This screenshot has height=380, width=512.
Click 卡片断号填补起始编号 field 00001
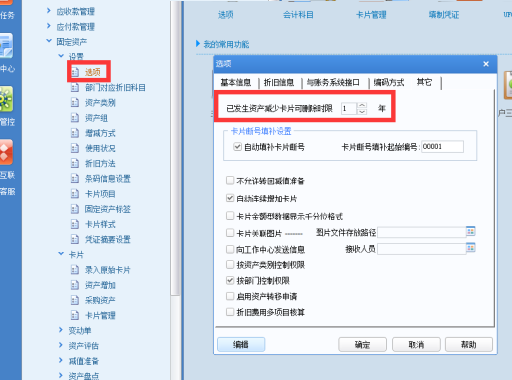(x=442, y=147)
